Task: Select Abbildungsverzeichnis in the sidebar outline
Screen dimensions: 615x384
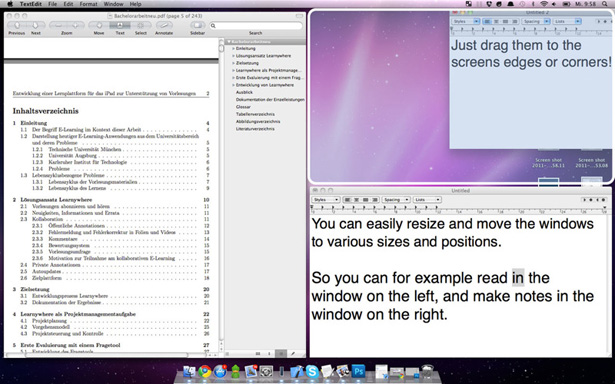Action: [x=258, y=122]
